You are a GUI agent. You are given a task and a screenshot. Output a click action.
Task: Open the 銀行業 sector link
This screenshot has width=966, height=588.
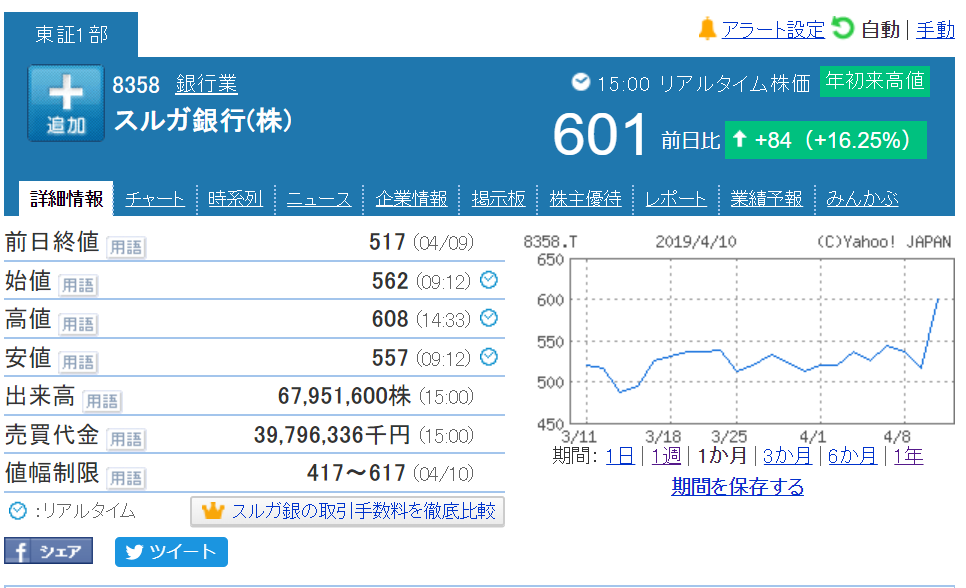206,84
